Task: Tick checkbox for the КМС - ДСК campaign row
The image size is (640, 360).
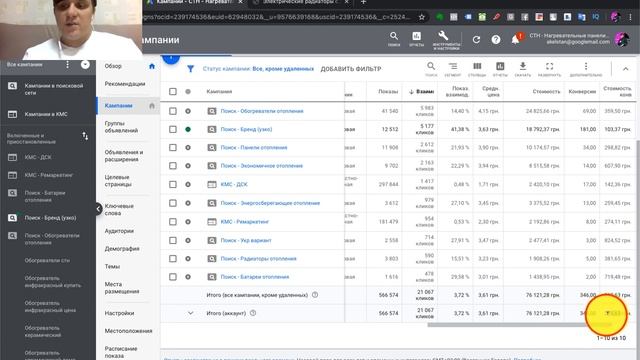Action: 173,184
